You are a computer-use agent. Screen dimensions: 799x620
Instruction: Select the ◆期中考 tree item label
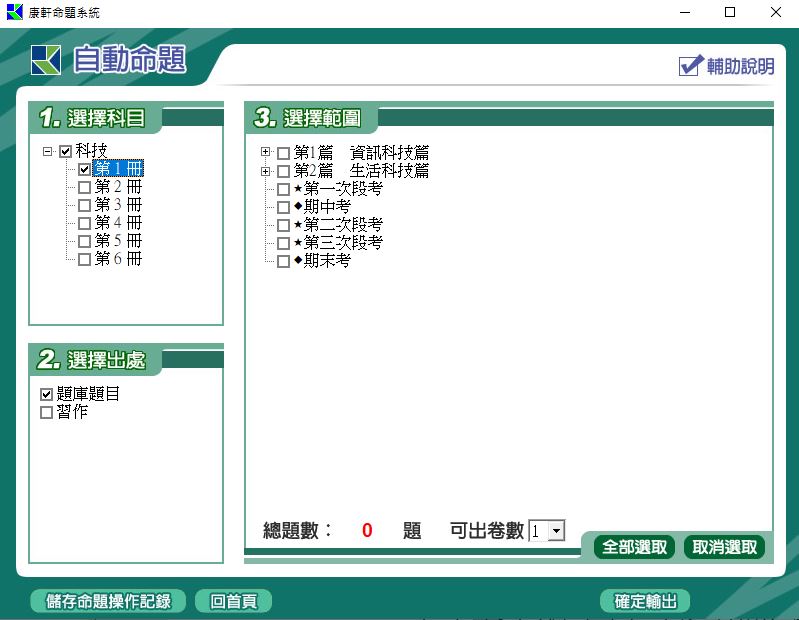pos(326,207)
